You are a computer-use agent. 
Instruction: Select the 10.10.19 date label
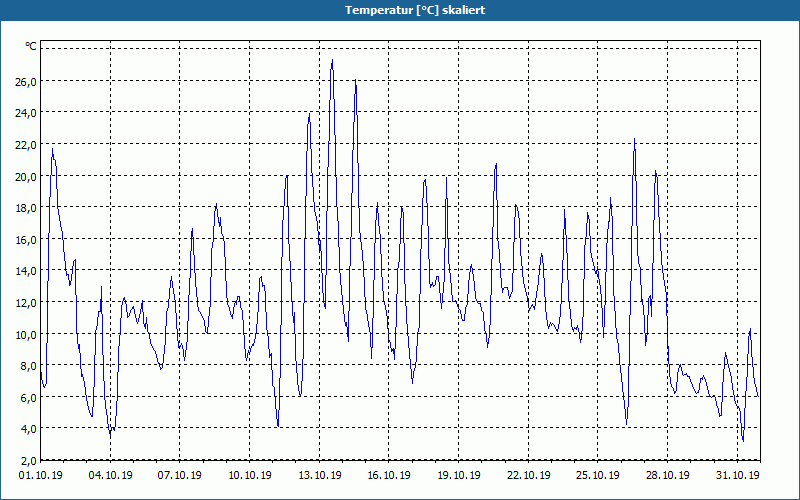pos(249,475)
